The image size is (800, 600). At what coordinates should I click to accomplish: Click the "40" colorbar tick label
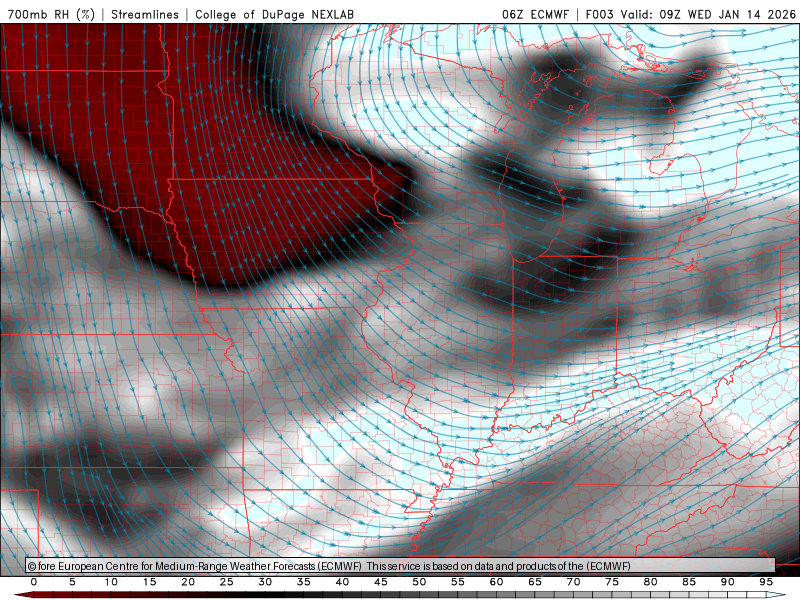click(342, 582)
